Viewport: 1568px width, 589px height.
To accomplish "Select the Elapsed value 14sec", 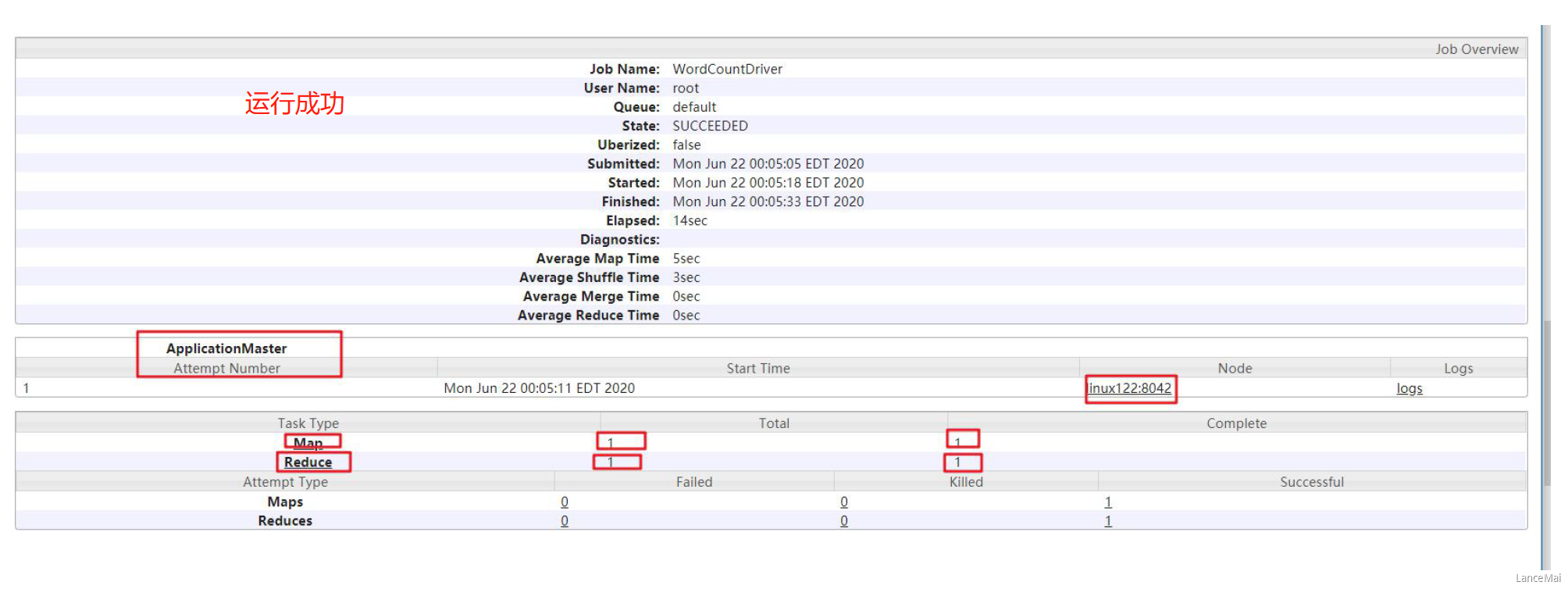I will coord(690,220).
